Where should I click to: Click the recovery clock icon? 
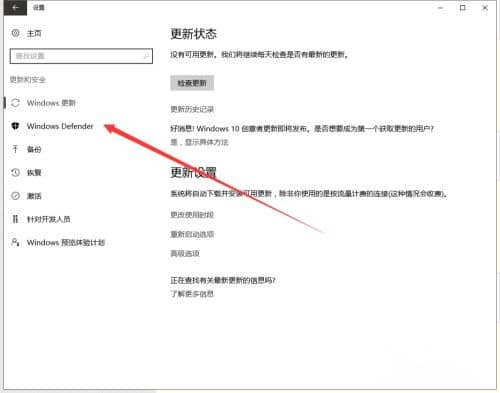click(x=15, y=172)
